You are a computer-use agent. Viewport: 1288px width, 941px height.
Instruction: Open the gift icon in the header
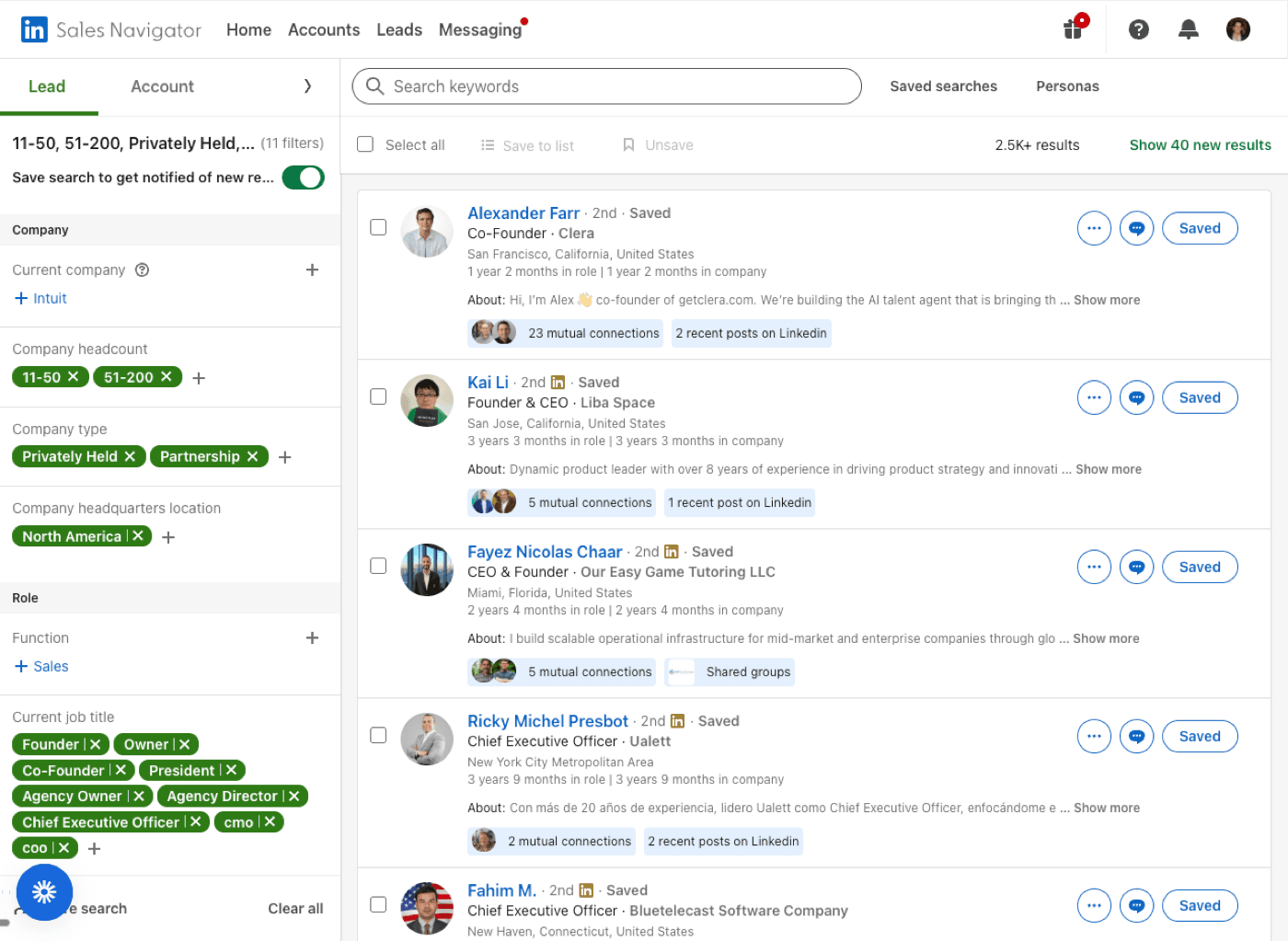pyautogui.click(x=1074, y=29)
